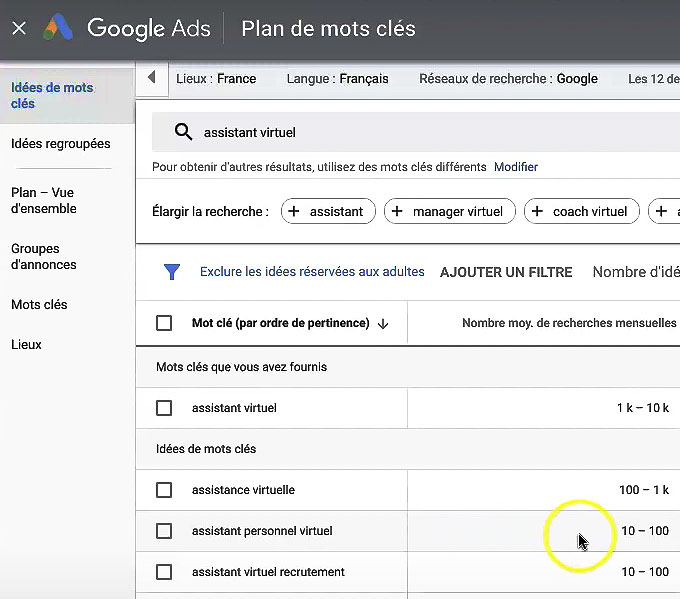Click the 'assistant virtuel recrutement' keyword text
This screenshot has width=680, height=599.
tap(268, 572)
